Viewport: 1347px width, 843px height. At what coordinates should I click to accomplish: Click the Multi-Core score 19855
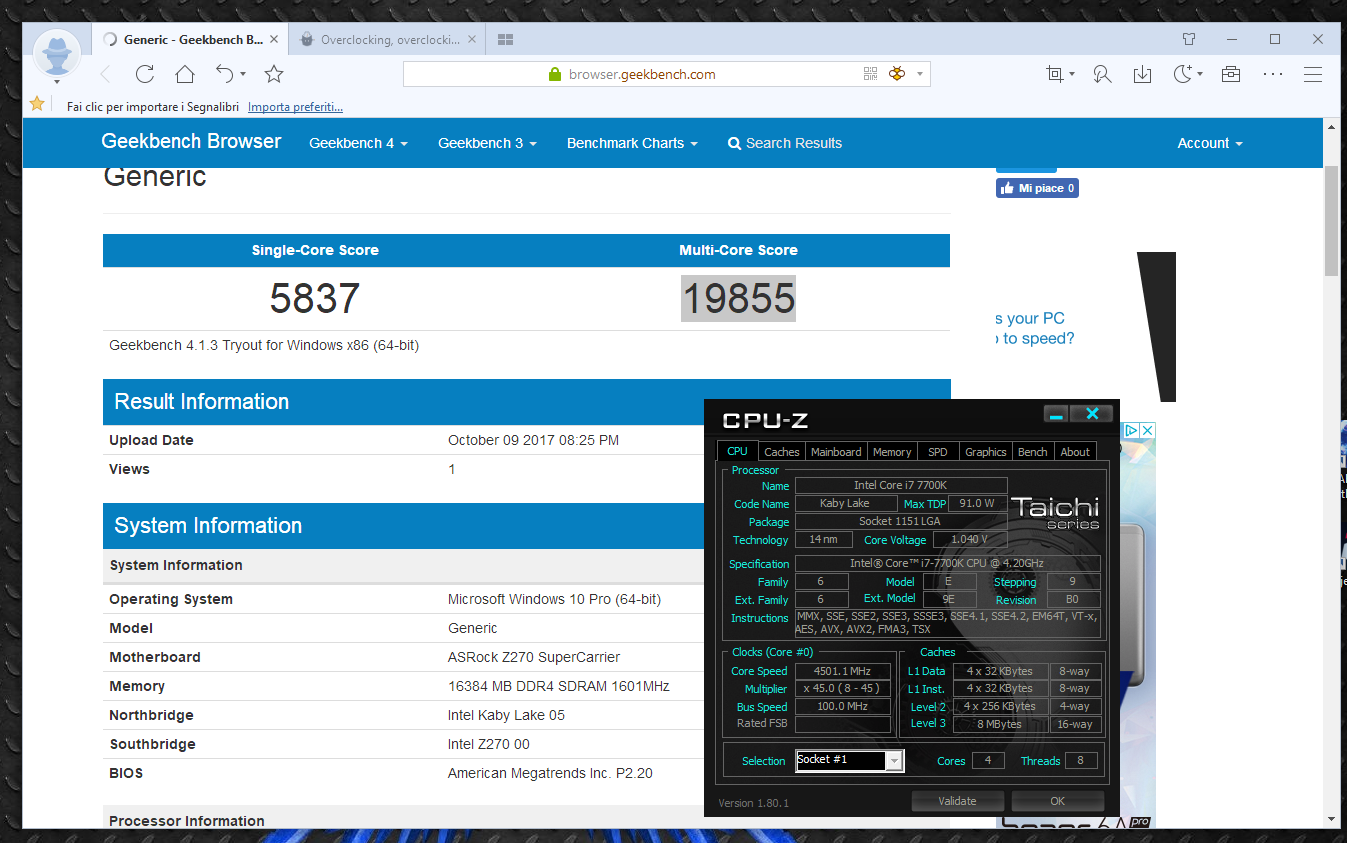tap(738, 298)
